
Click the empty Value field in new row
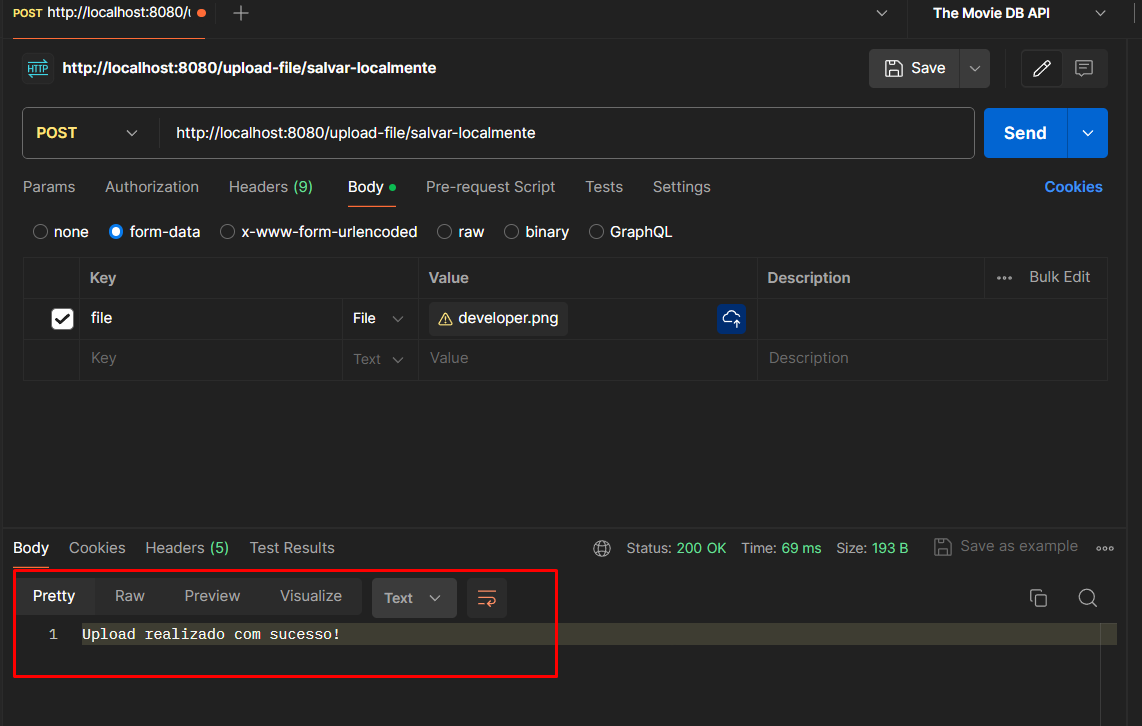coord(588,359)
